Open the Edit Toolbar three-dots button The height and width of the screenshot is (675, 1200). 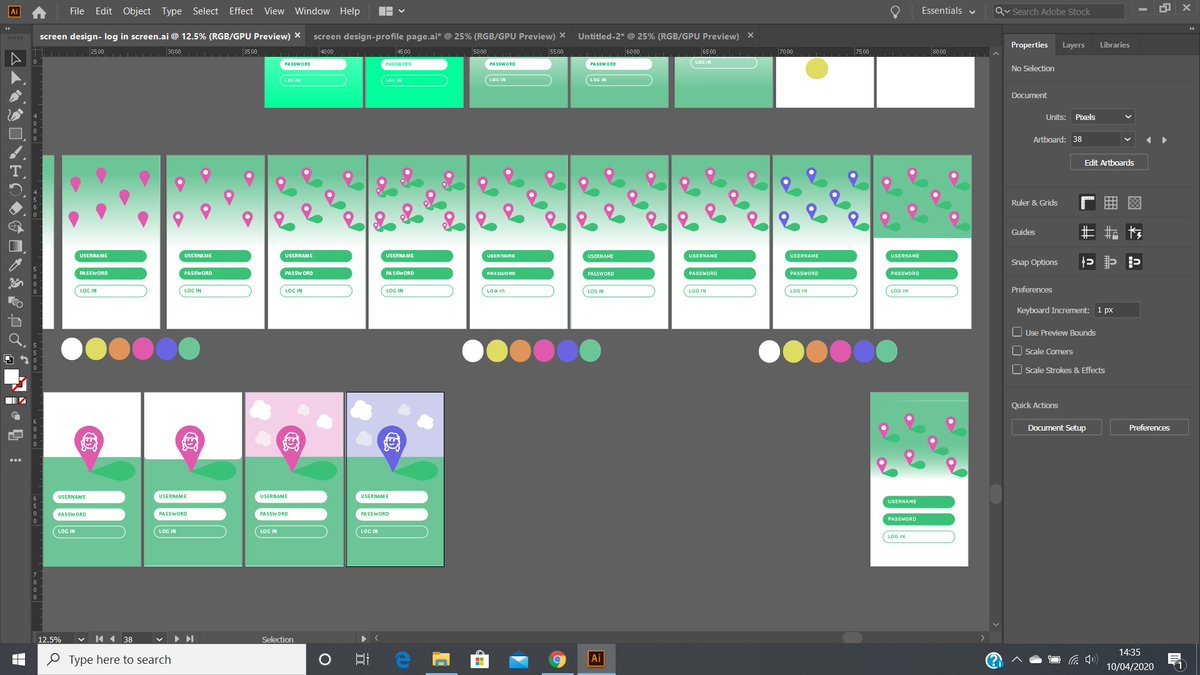tap(16, 460)
